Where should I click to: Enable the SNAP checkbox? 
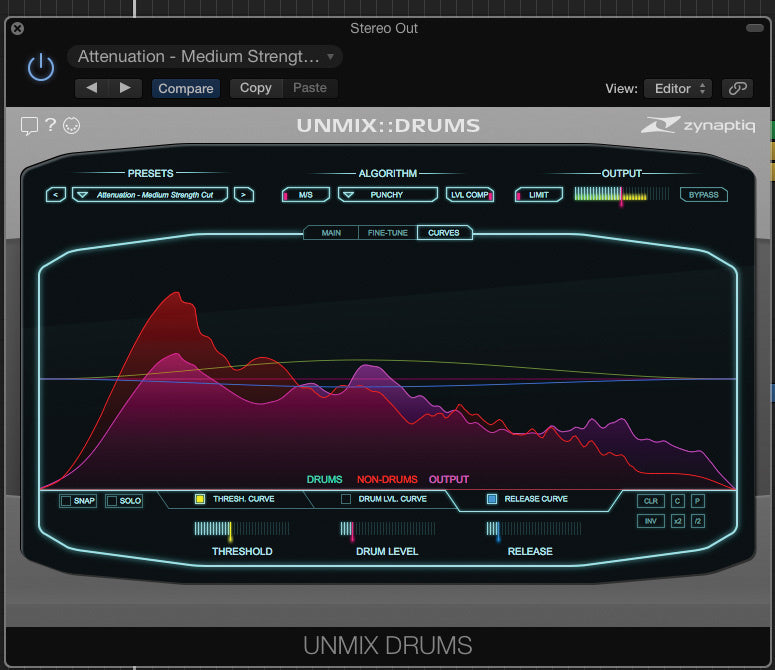point(66,501)
